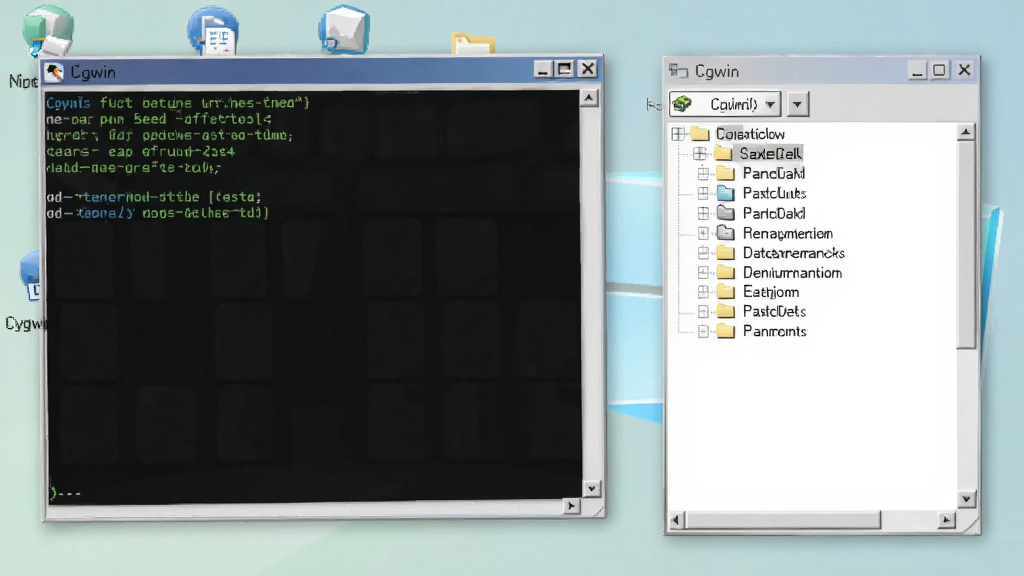Click the tree panel scroll down arrow
Screen dimensions: 1024x576
[967, 499]
